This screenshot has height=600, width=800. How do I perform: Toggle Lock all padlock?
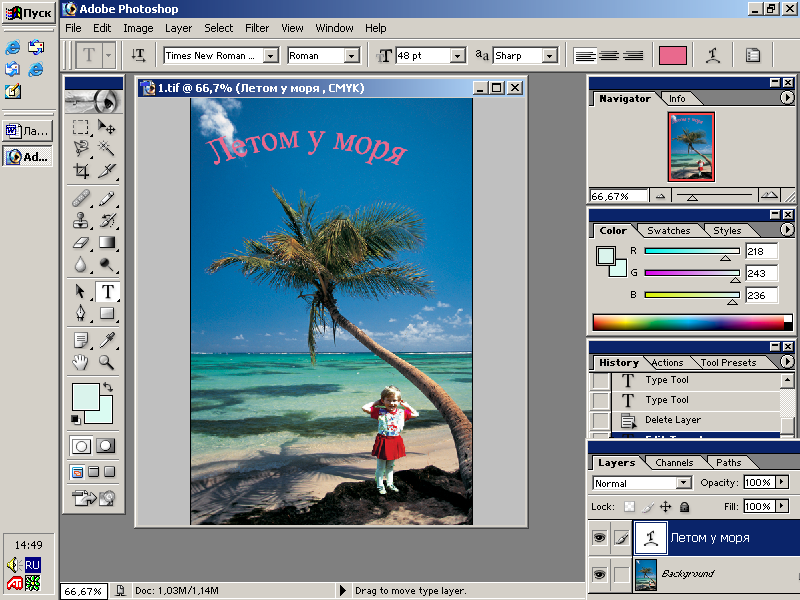685,507
